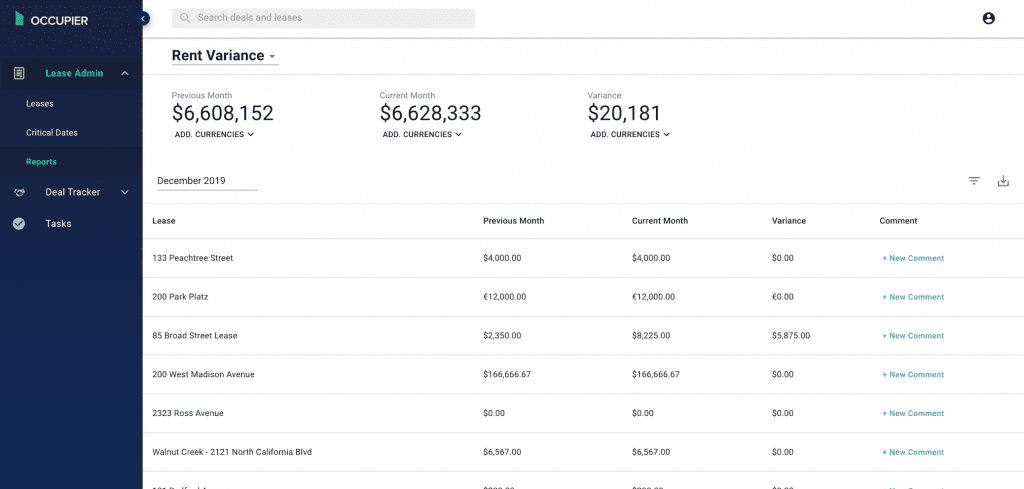Add new comment for 200 Park Platz
The width and height of the screenshot is (1024, 489).
913,297
